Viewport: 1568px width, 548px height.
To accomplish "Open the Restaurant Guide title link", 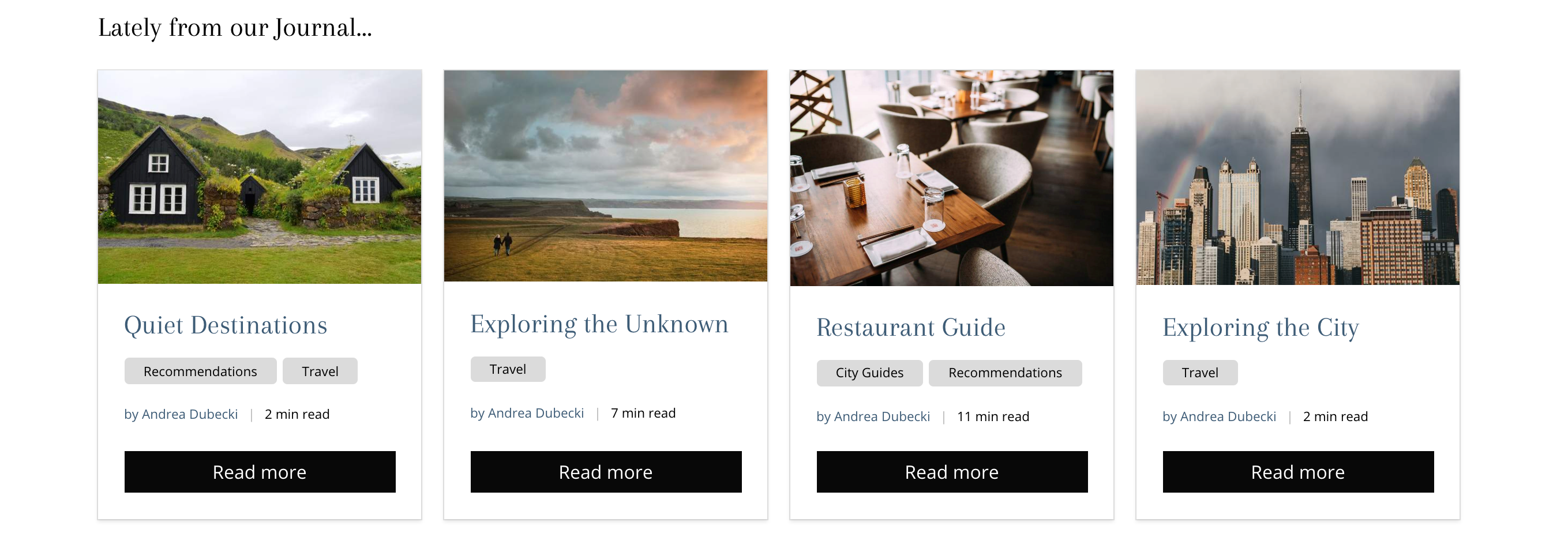I will click(910, 328).
